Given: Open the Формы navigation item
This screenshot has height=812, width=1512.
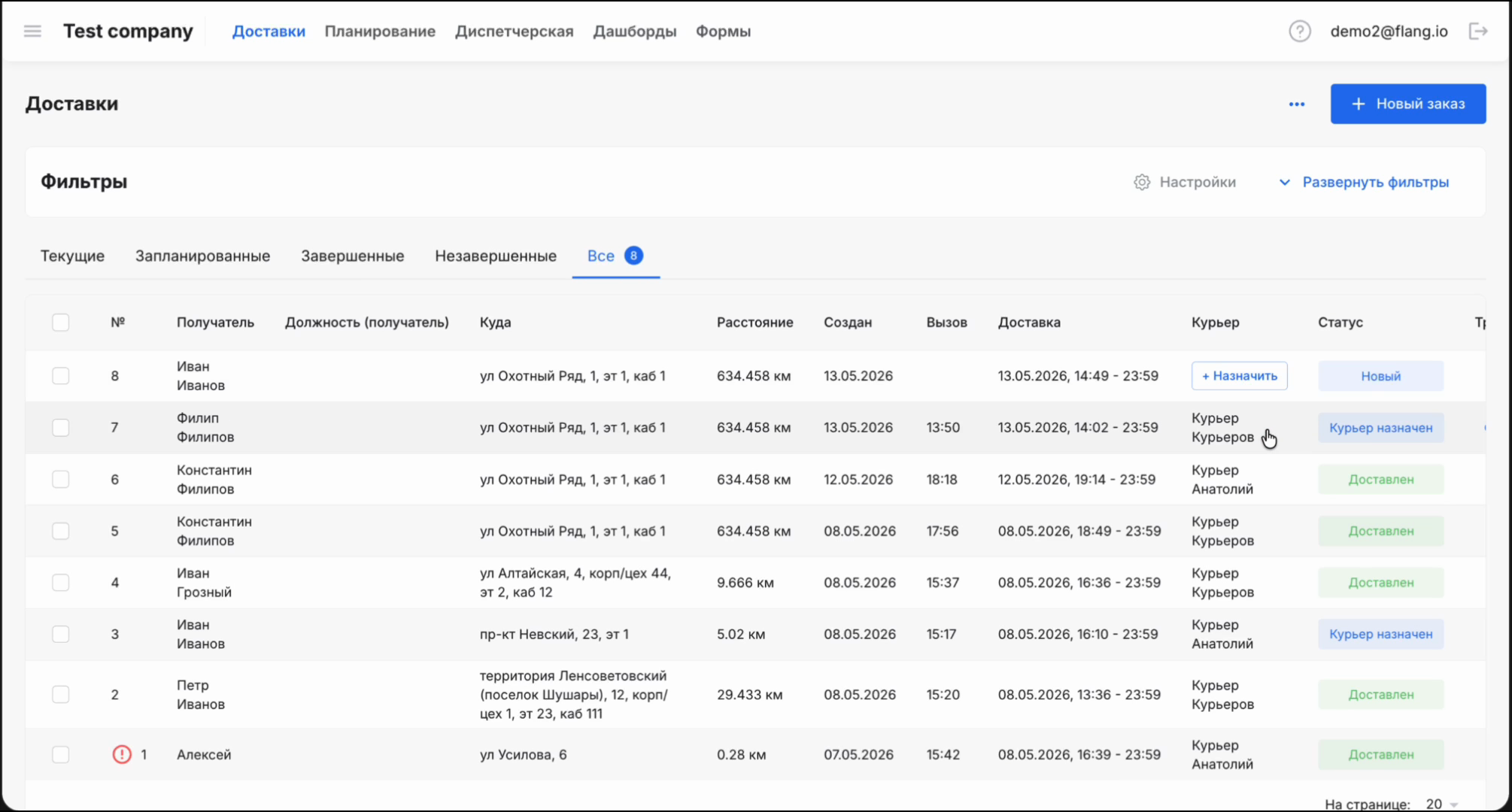Looking at the screenshot, I should (x=723, y=31).
